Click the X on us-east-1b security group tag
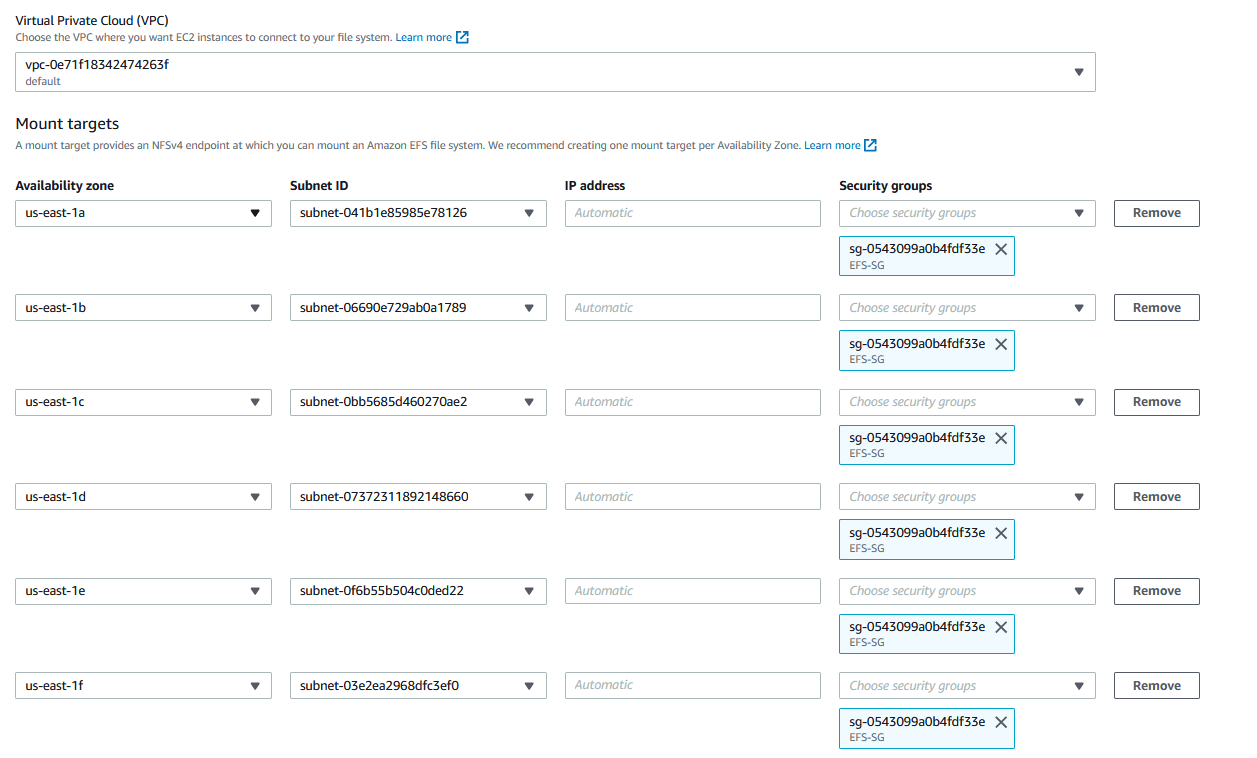The height and width of the screenshot is (758, 1257). click(1001, 343)
